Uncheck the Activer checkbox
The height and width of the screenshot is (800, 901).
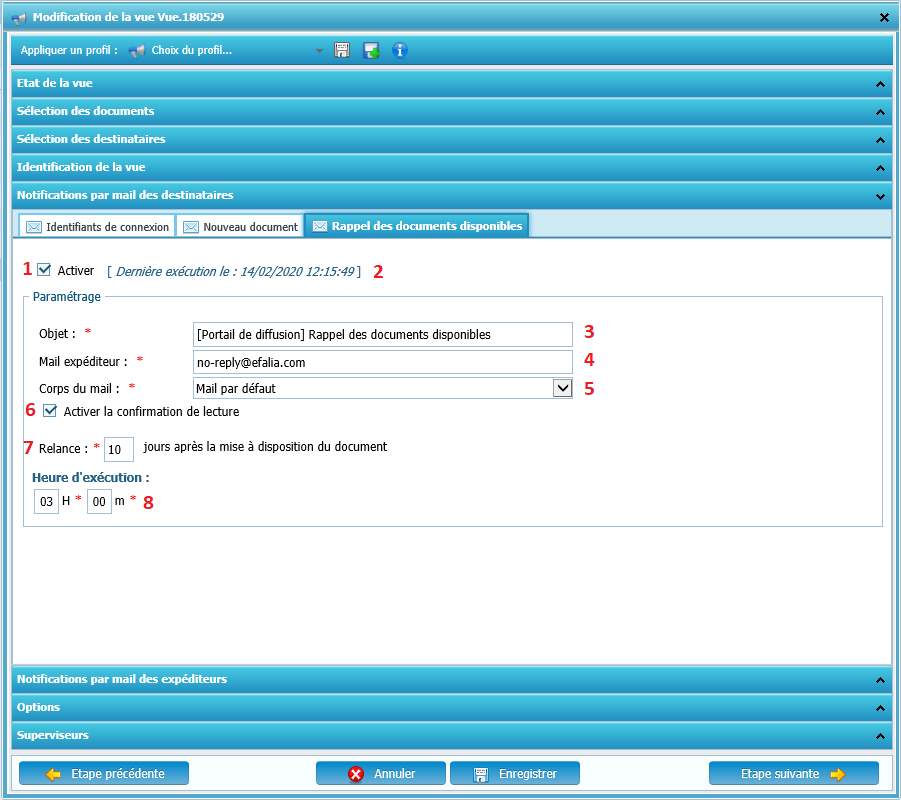[x=44, y=270]
